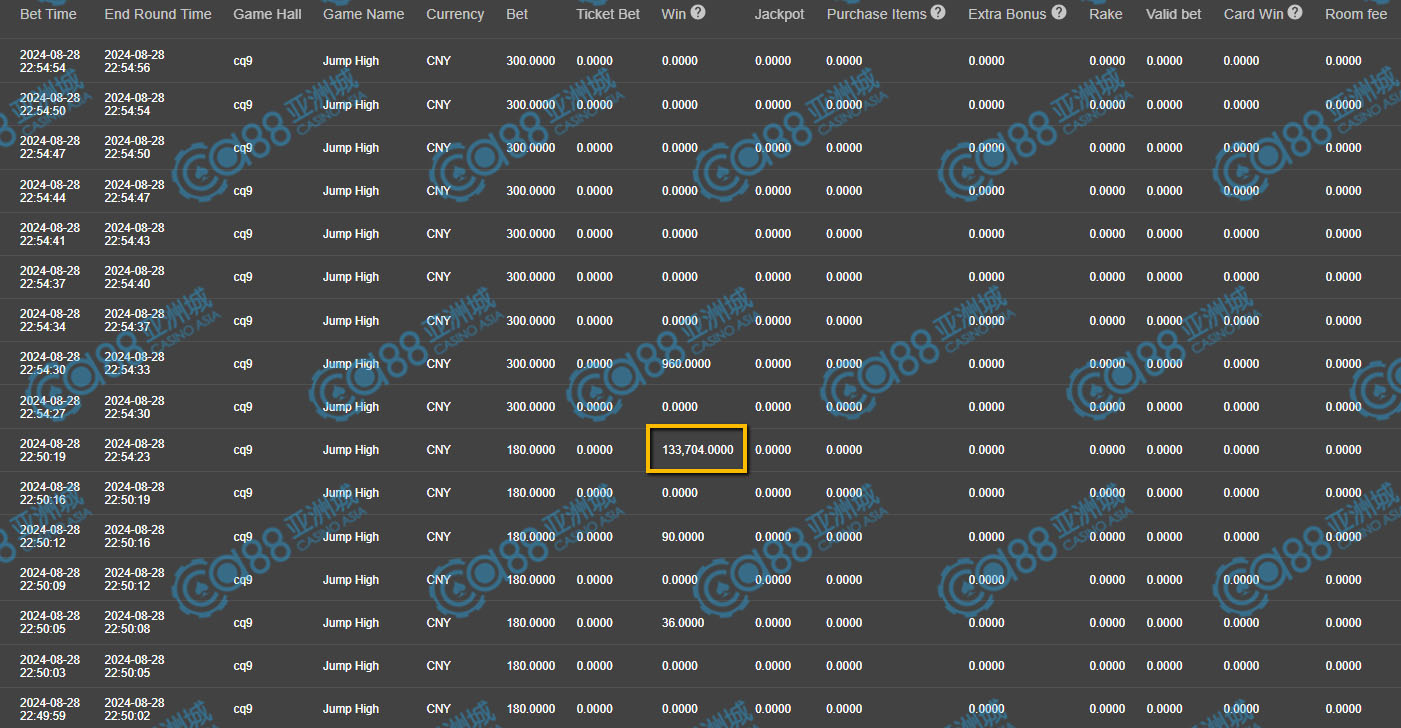Image resolution: width=1401 pixels, height=728 pixels.
Task: Click Bet Time cell 2024-08-28 22:50:19
Action: 50,450
